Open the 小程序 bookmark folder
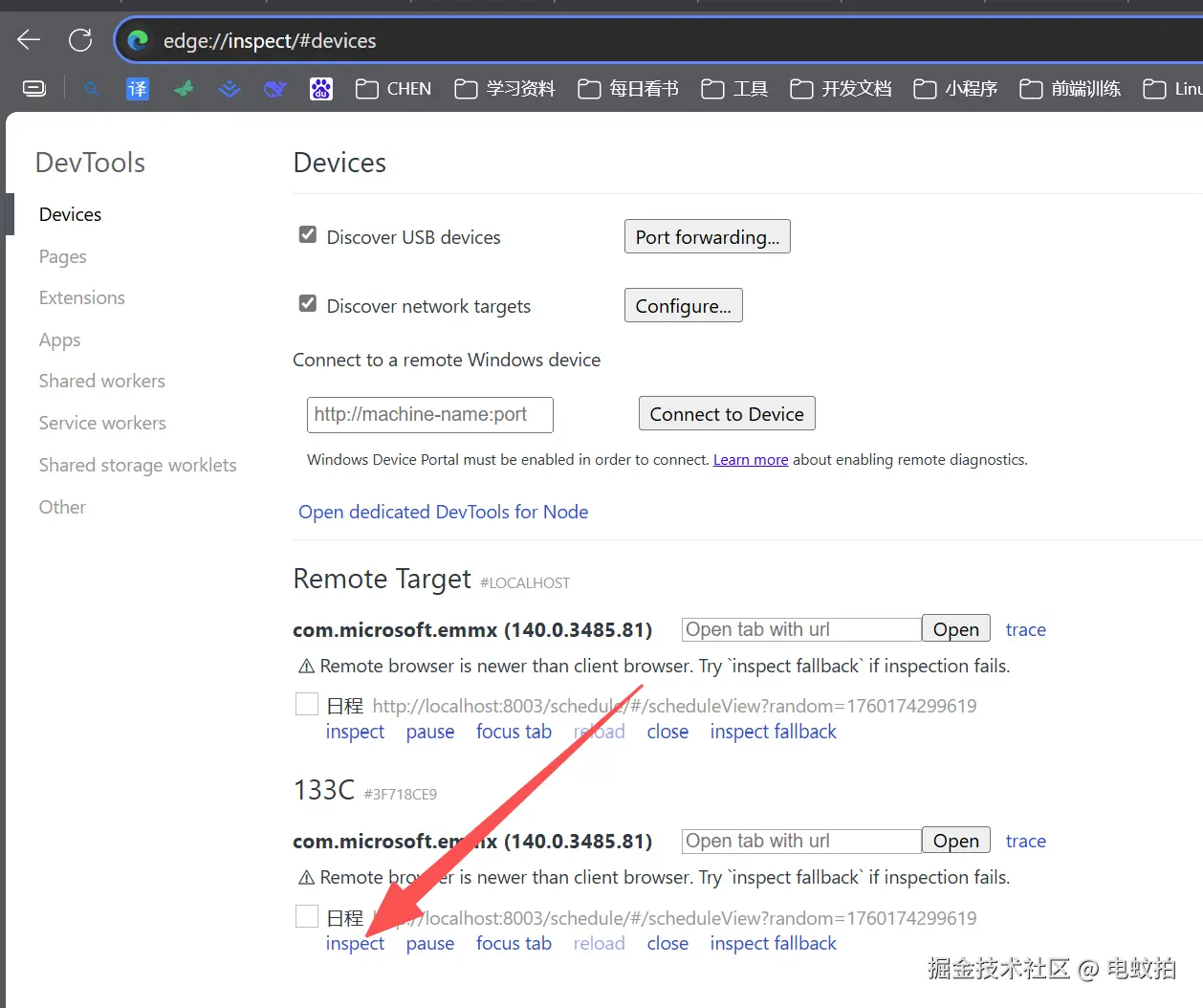Image resolution: width=1203 pixels, height=1008 pixels. (x=955, y=89)
